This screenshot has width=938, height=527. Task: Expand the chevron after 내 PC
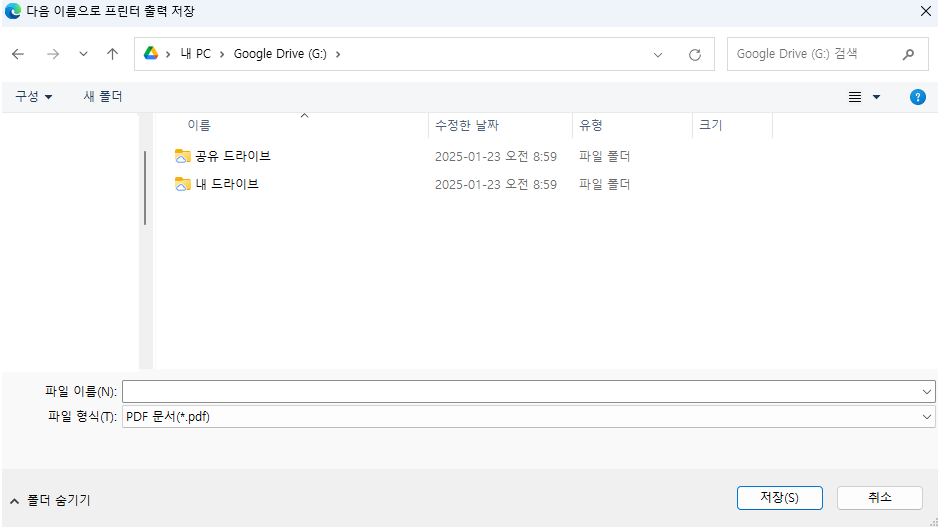(222, 54)
